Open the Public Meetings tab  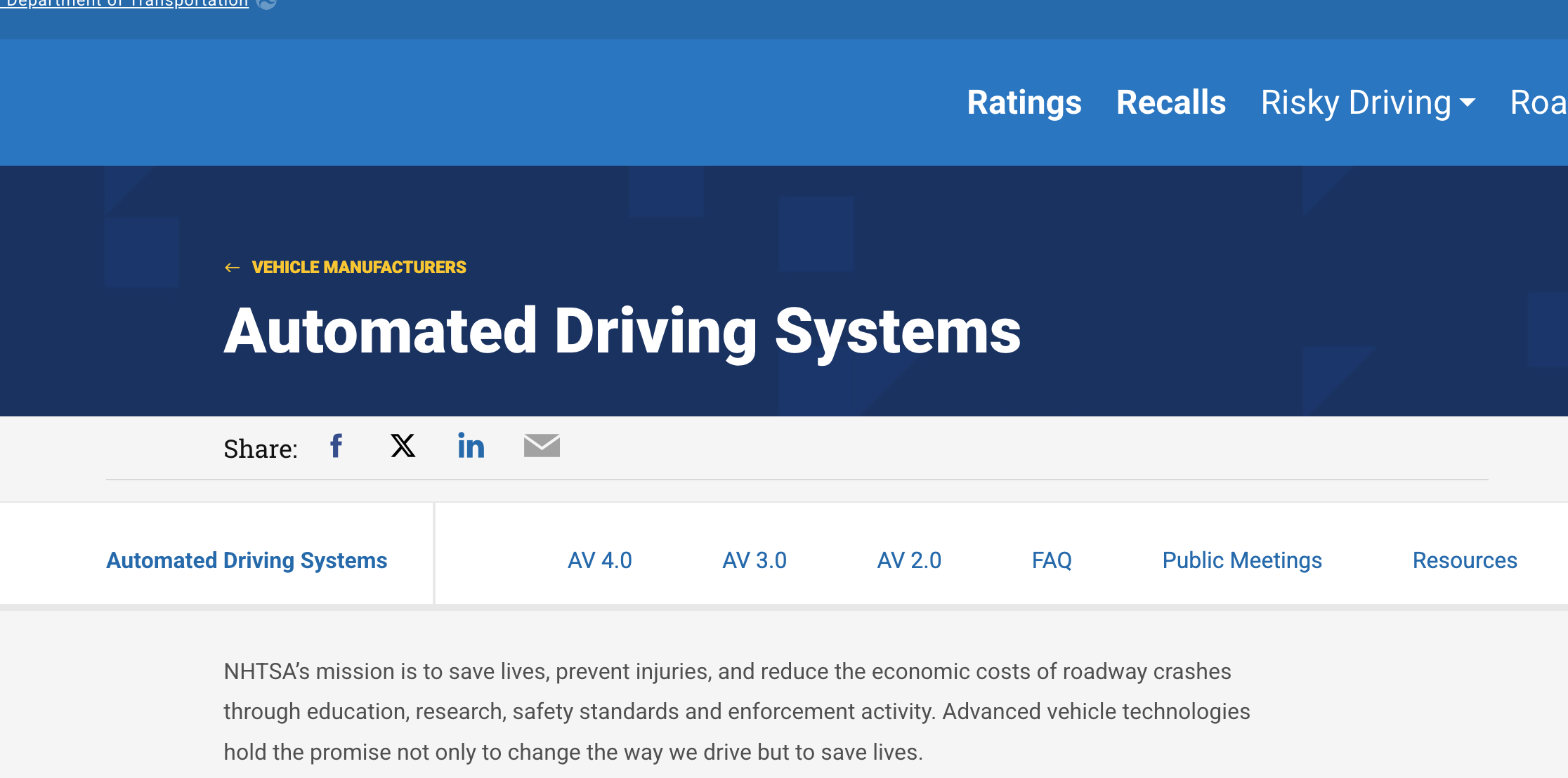(x=1242, y=560)
